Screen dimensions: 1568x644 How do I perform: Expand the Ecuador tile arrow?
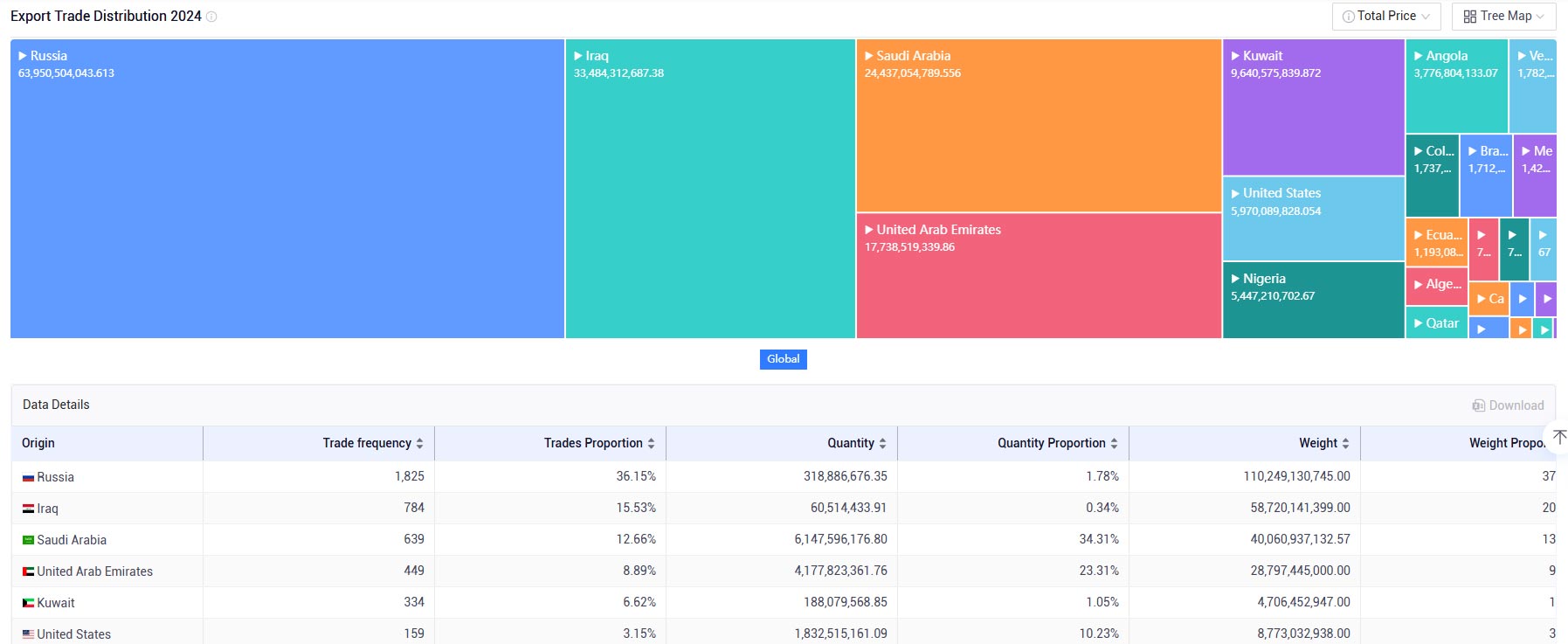[x=1419, y=235]
